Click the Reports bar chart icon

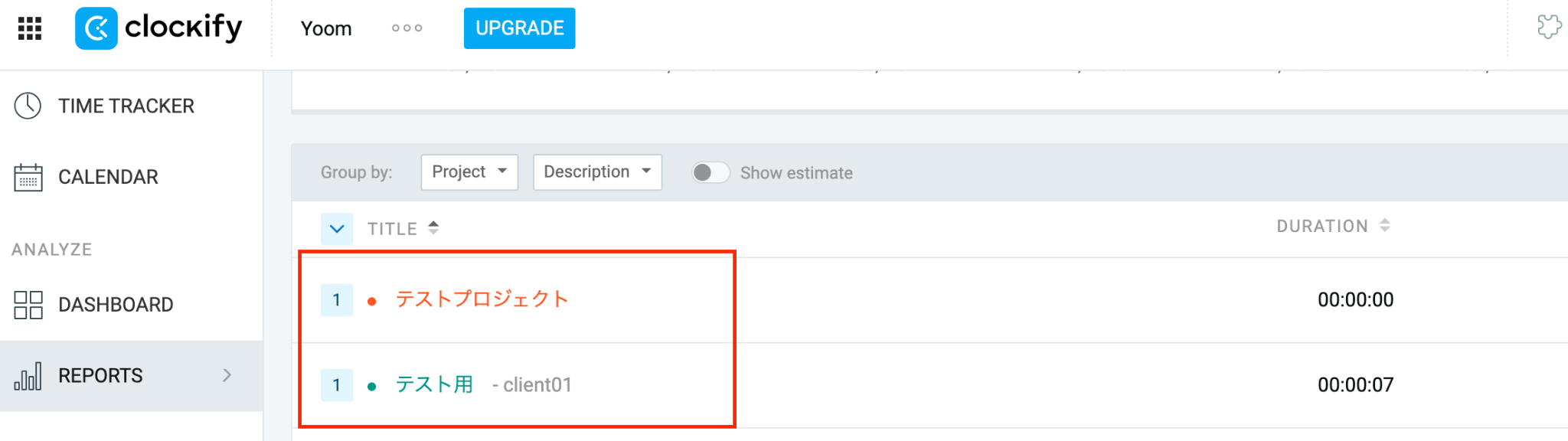tap(28, 376)
